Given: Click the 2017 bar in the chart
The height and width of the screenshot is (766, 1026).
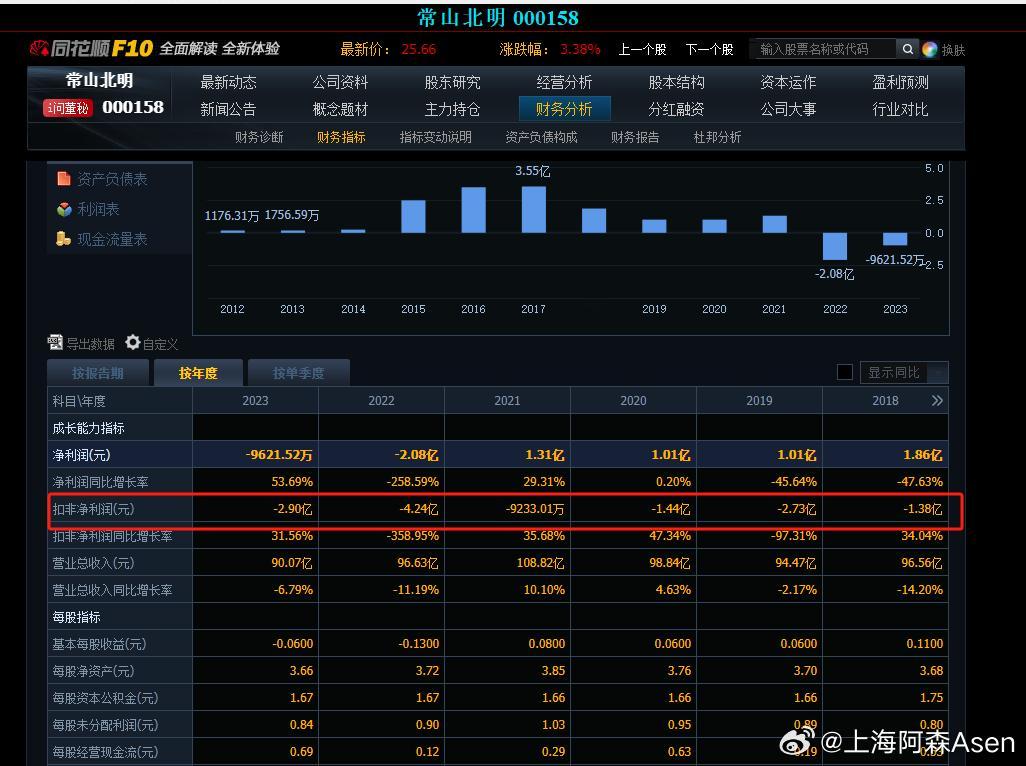Looking at the screenshot, I should point(534,210).
